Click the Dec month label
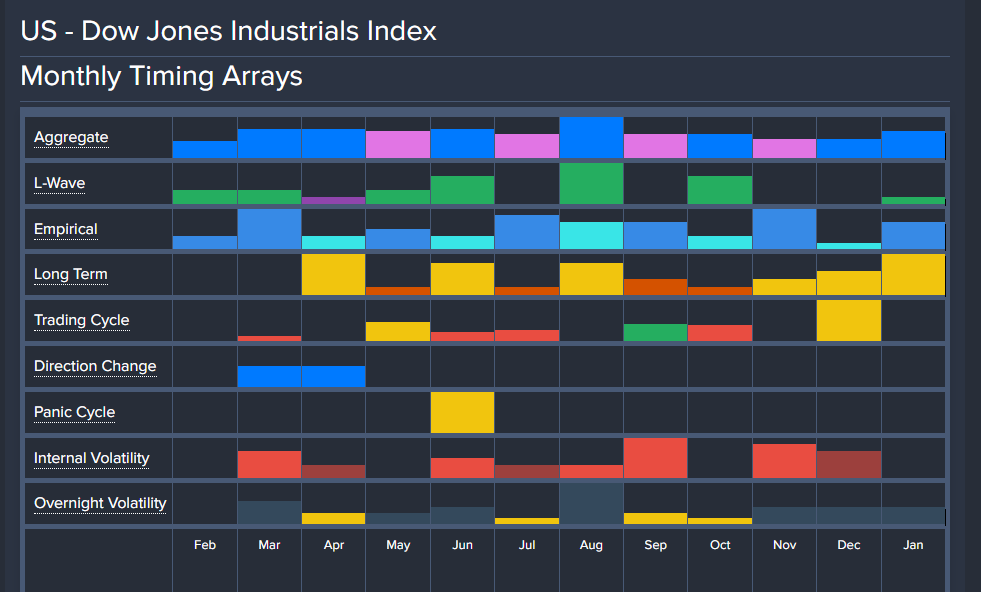This screenshot has width=981, height=592. click(849, 545)
